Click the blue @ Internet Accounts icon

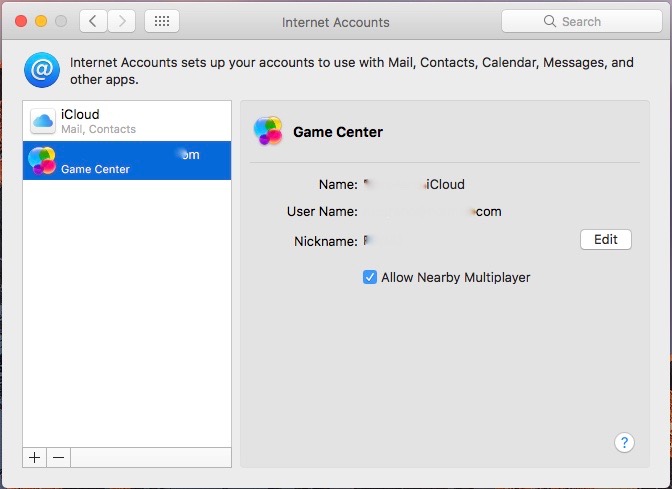[42, 70]
